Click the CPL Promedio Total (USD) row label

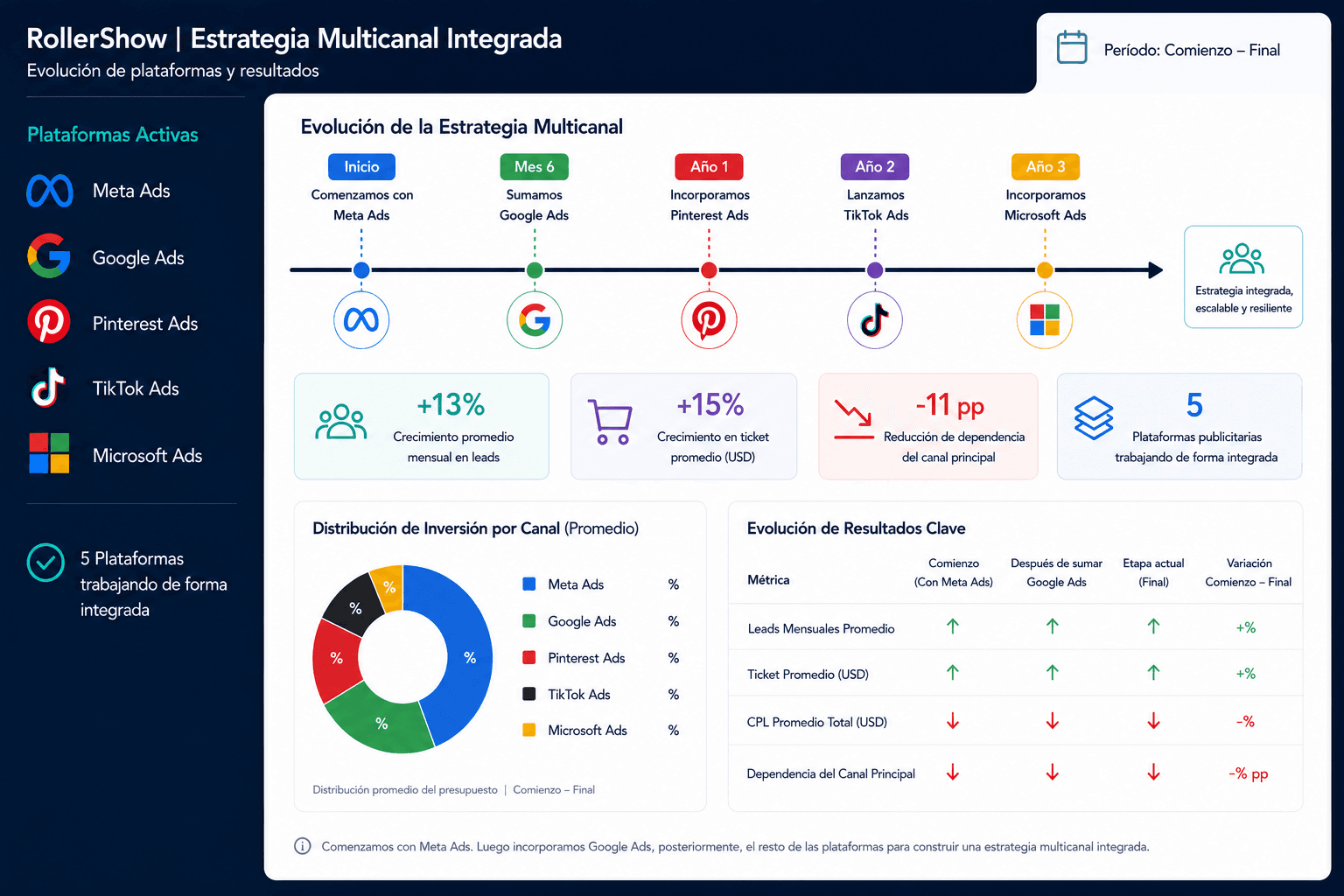[x=816, y=722]
